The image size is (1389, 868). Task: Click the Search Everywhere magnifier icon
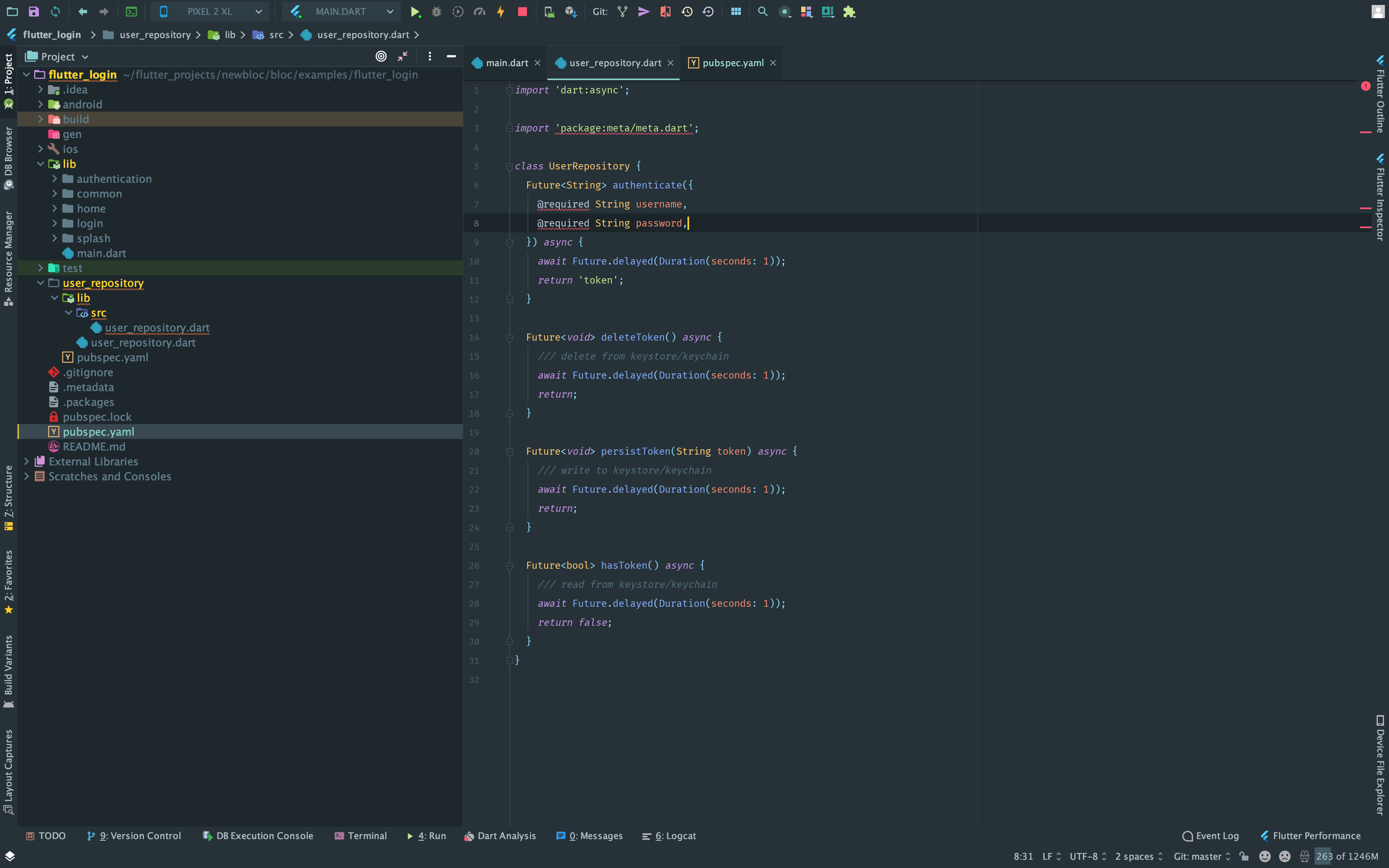click(x=762, y=12)
